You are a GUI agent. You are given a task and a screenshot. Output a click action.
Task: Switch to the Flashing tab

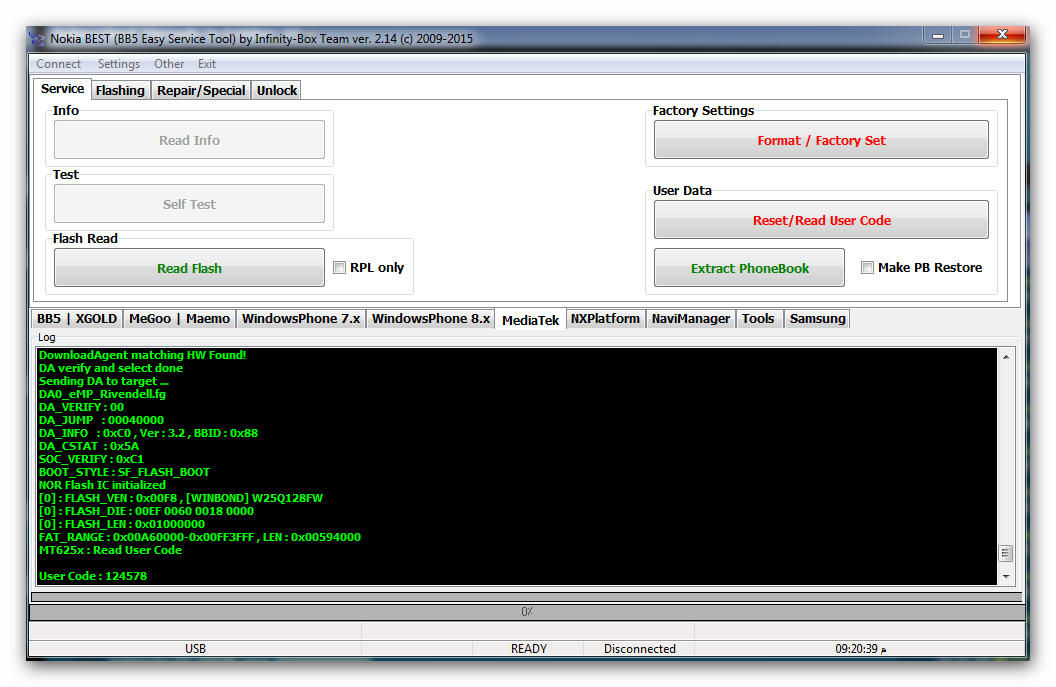coord(120,90)
